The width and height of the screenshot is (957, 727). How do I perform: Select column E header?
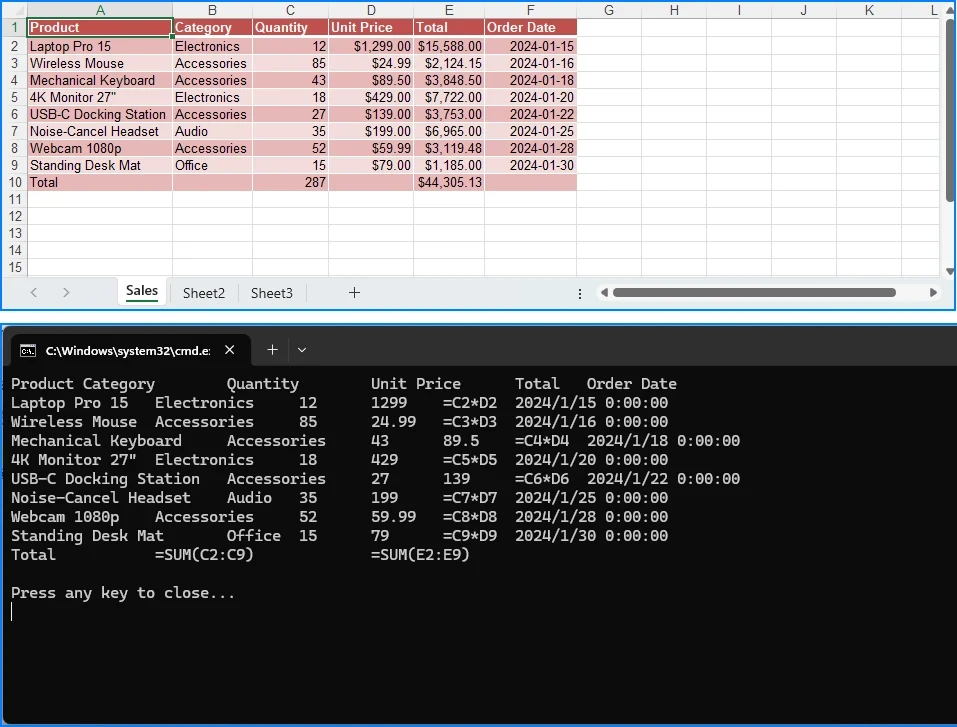pyautogui.click(x=449, y=10)
